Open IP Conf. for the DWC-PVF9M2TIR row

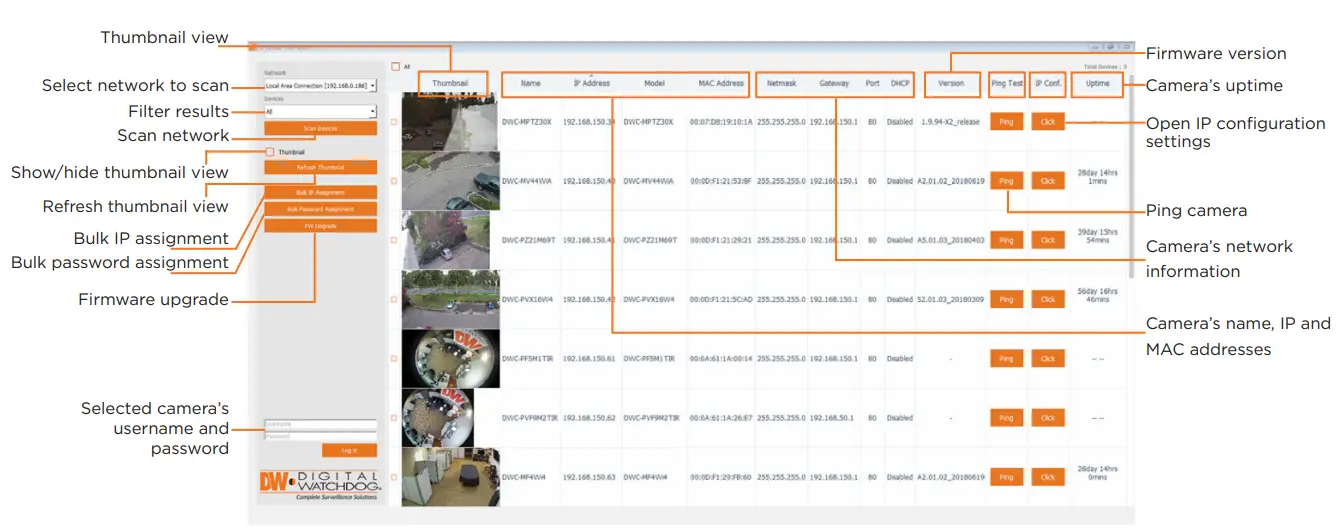click(x=1047, y=418)
